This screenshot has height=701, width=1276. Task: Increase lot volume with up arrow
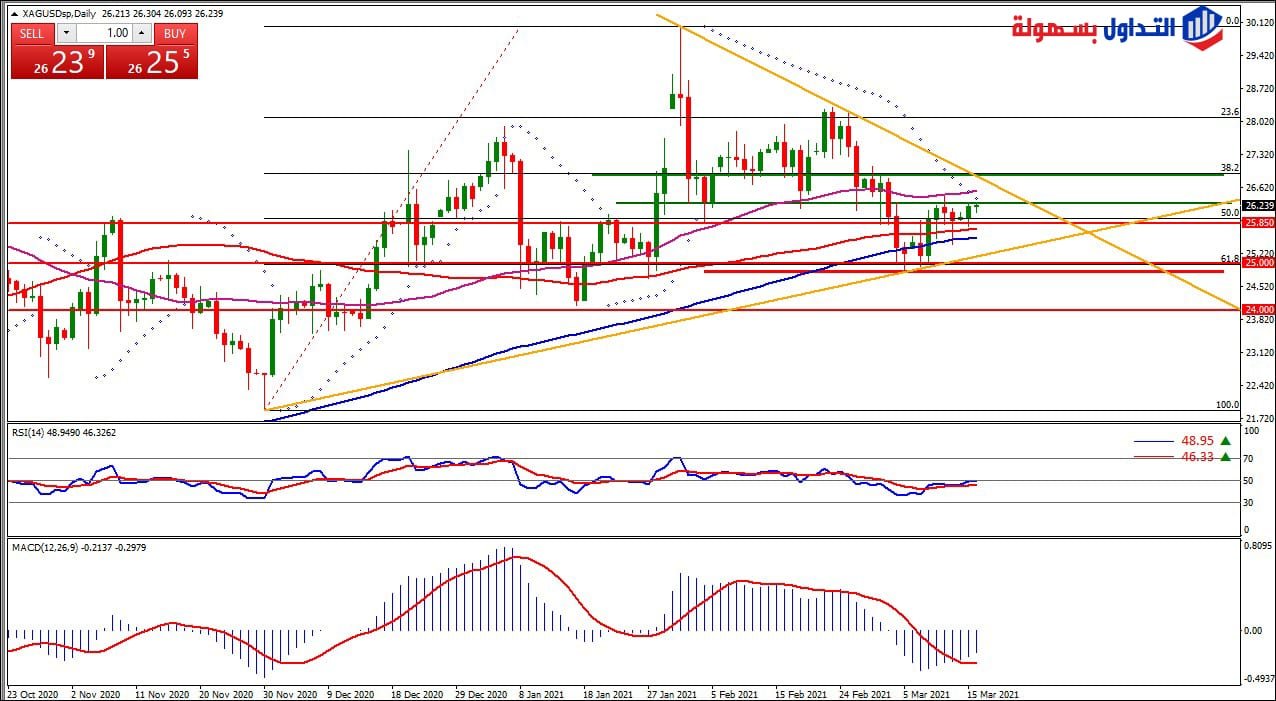point(143,32)
